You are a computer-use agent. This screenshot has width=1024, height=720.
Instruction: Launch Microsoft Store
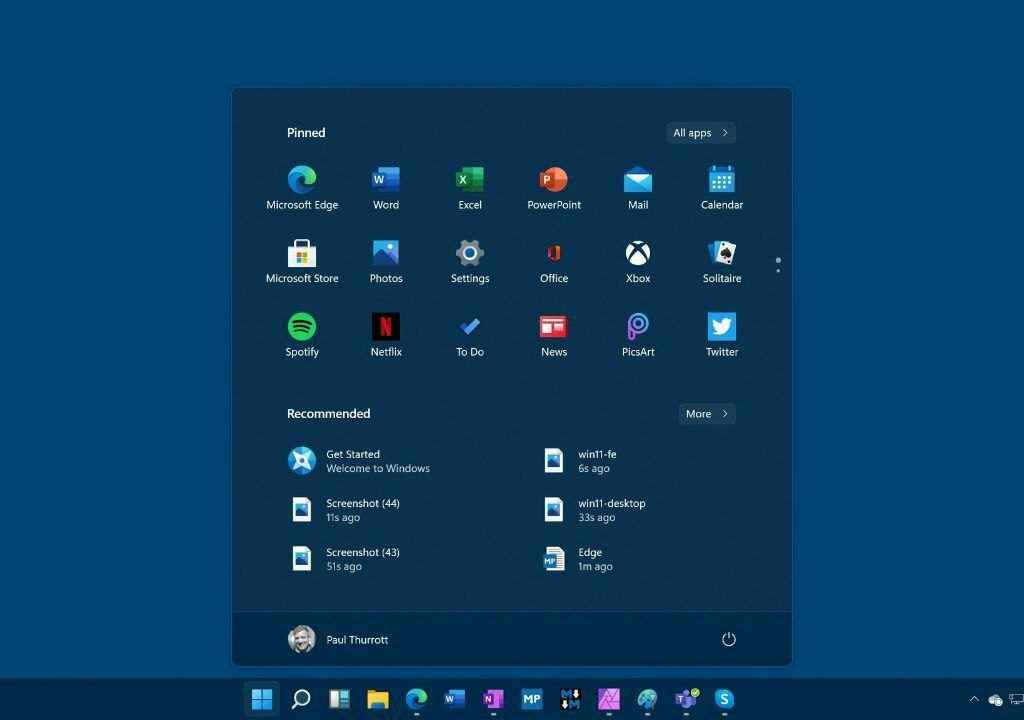[302, 261]
